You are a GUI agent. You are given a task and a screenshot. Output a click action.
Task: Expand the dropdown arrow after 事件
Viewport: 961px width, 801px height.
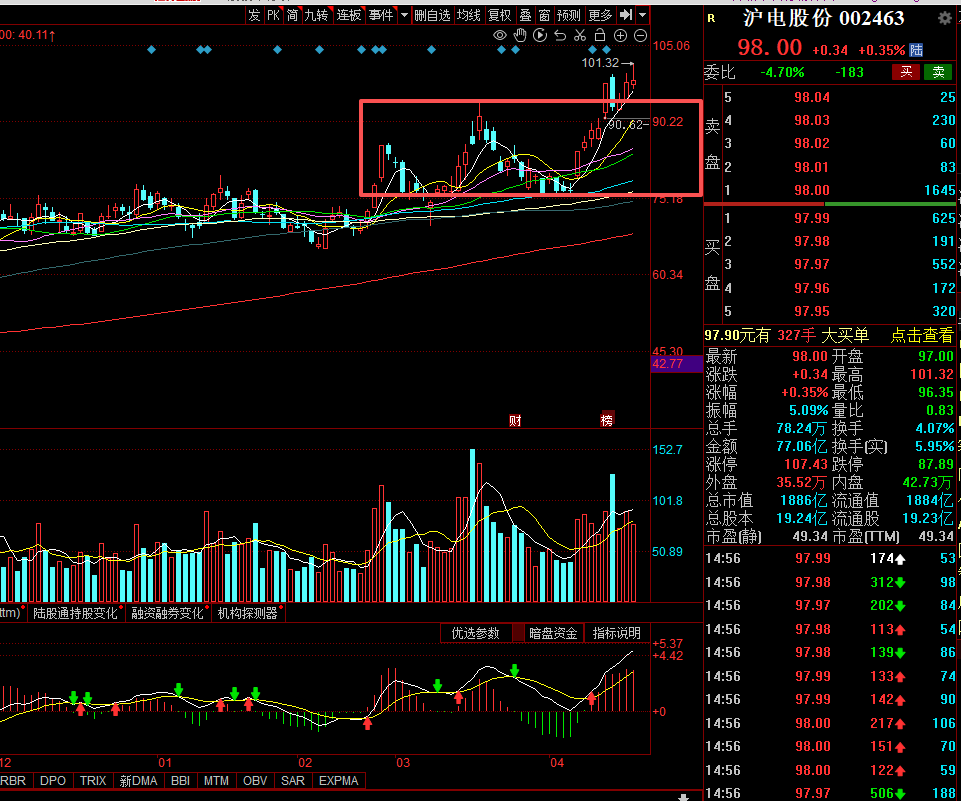(x=404, y=15)
